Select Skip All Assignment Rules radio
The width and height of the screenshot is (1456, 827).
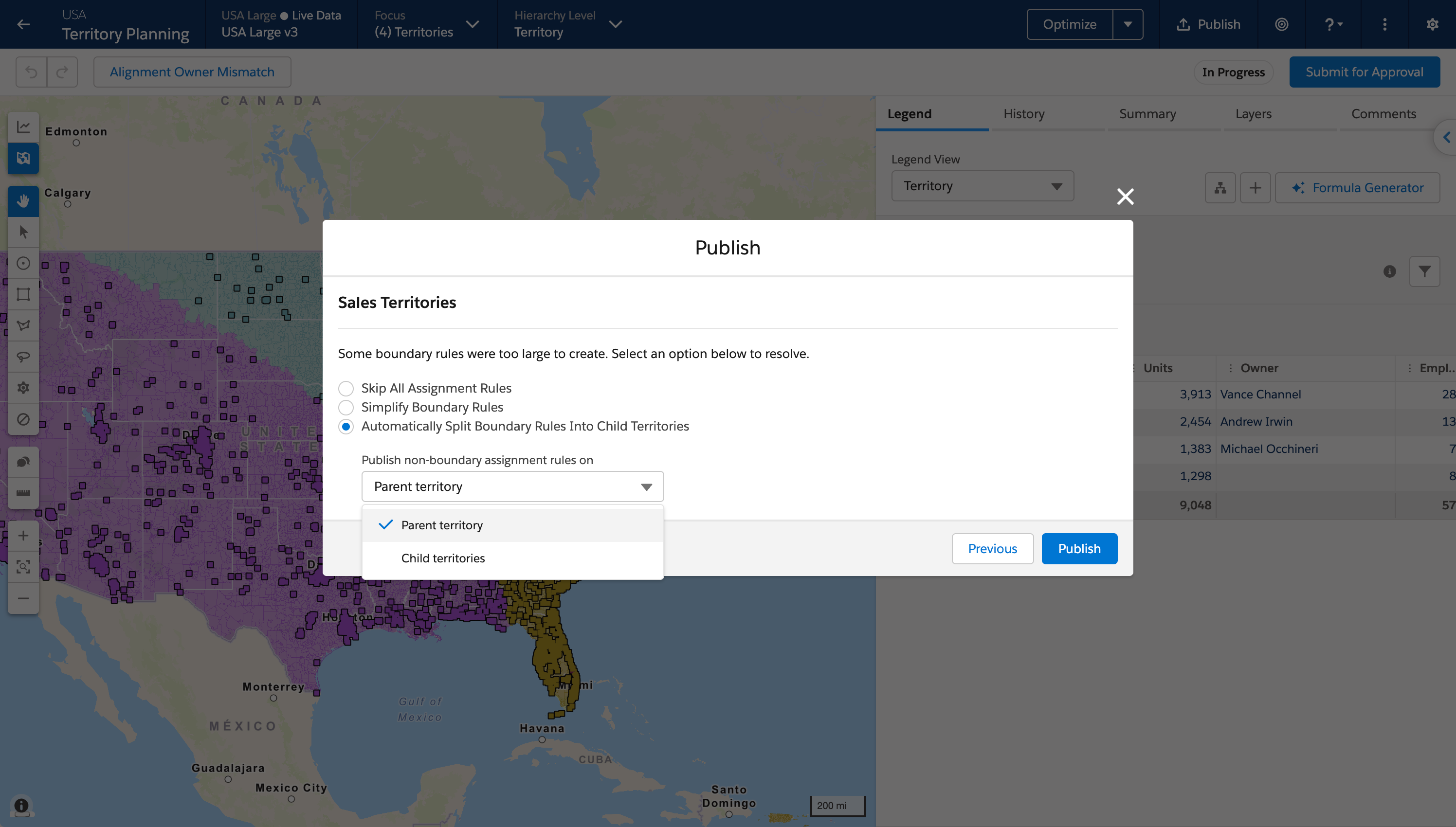tap(346, 389)
